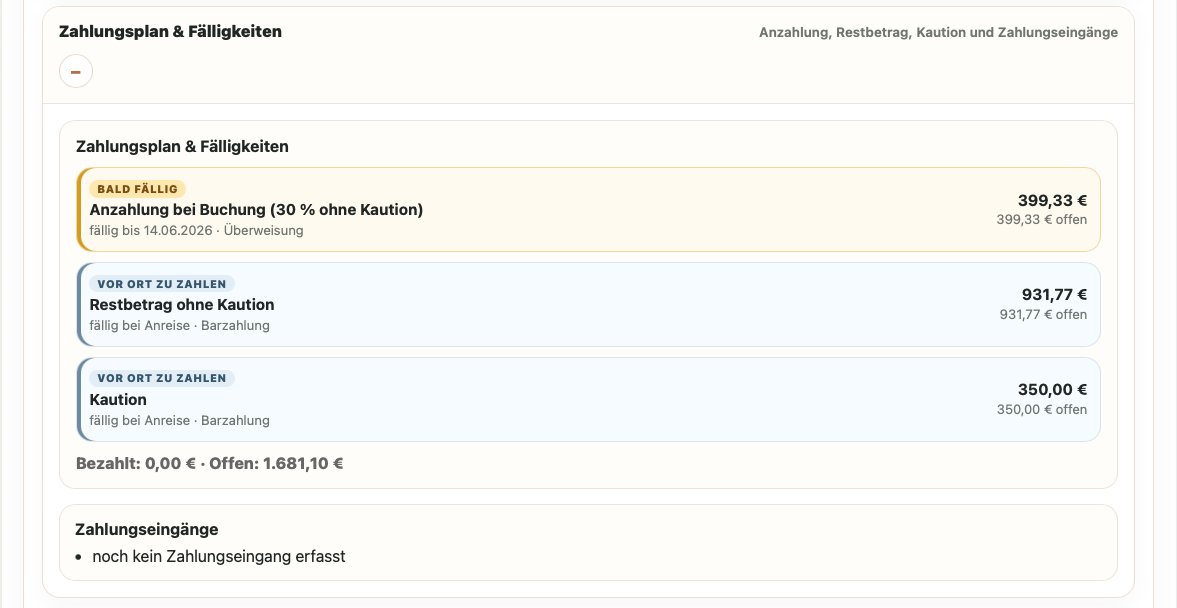Viewport: 1177px width, 608px height.
Task: Click the 350,00 € deposit amount
Action: tap(1052, 390)
